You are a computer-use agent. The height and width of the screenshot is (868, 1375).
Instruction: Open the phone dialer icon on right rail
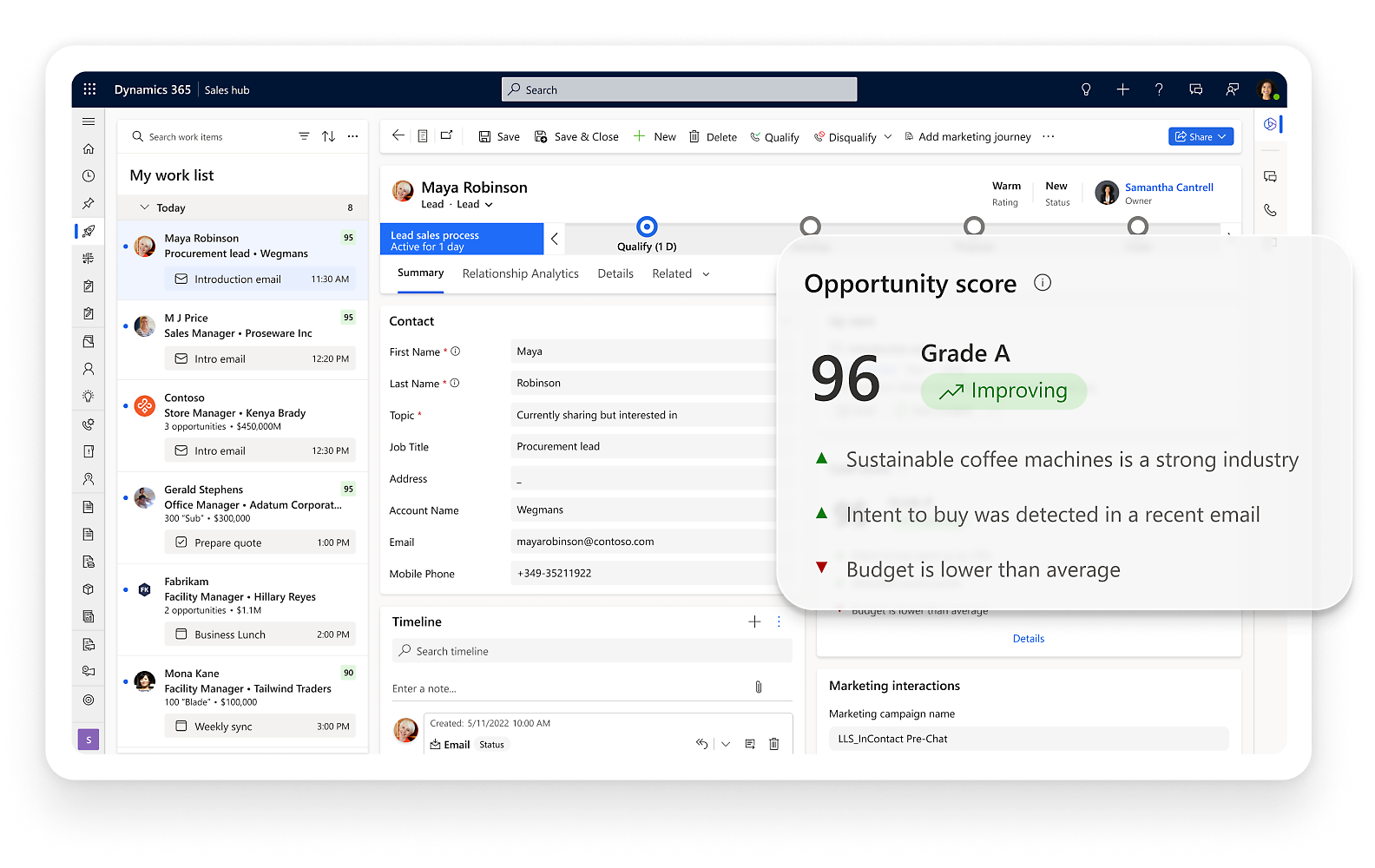tap(1270, 210)
